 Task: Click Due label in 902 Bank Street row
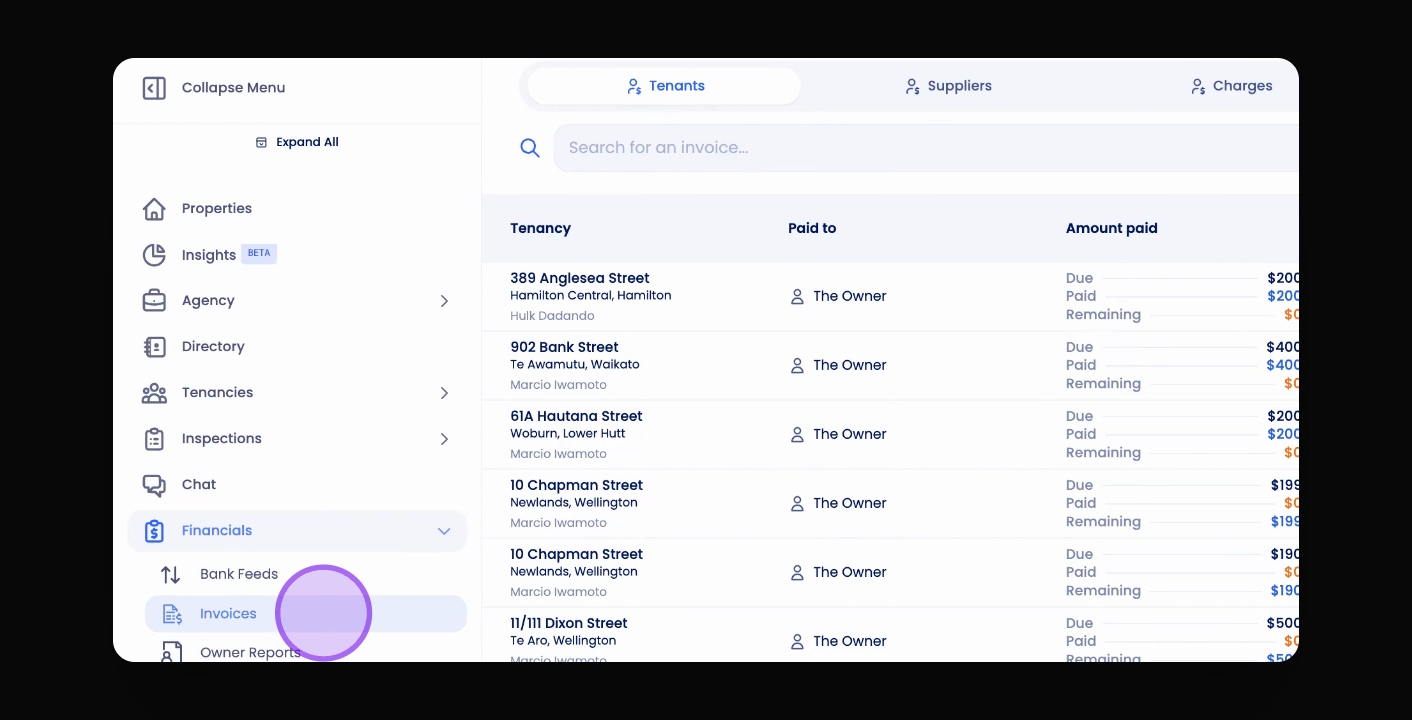tap(1079, 347)
